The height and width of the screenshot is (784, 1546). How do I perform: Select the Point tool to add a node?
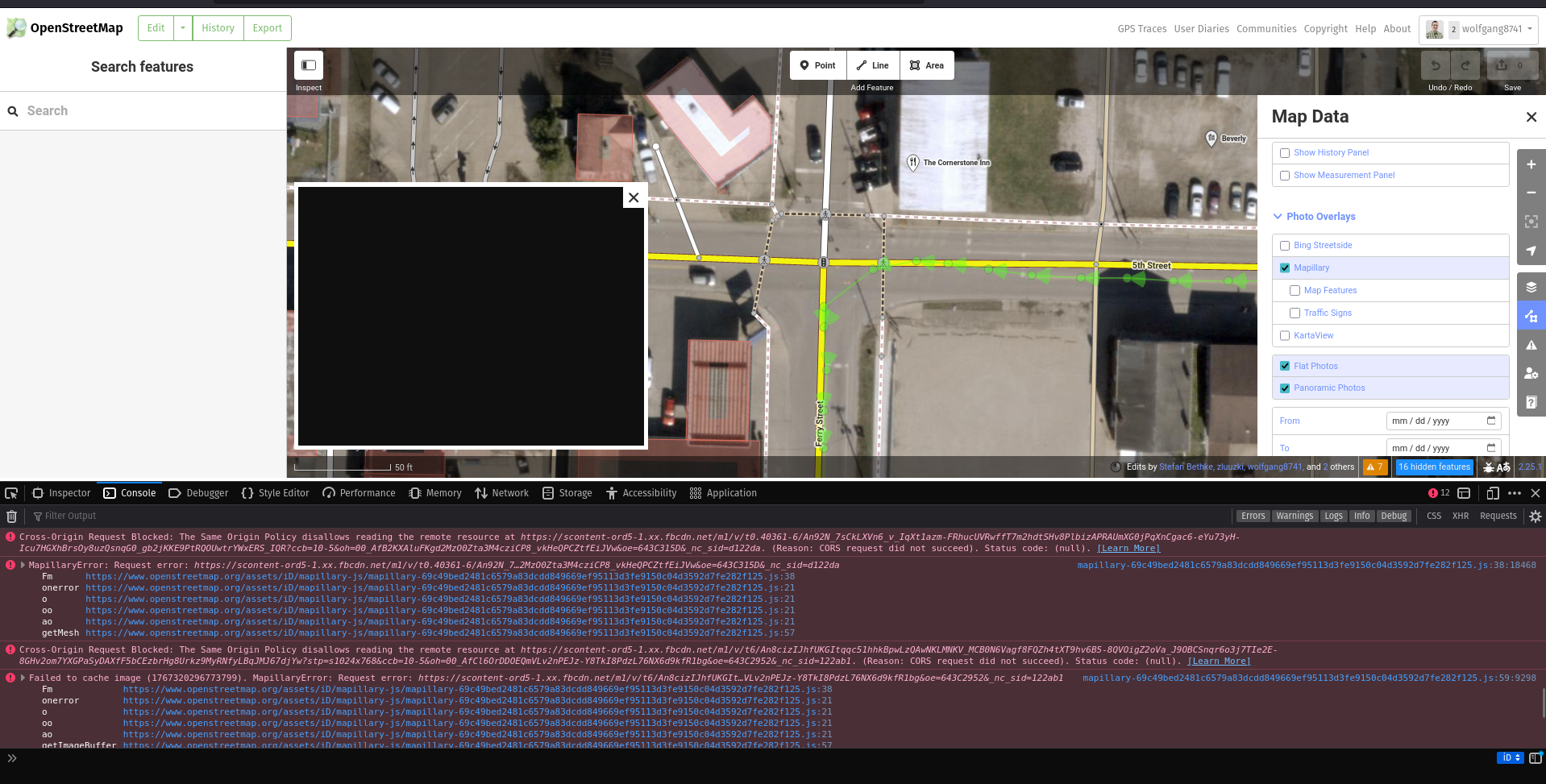[x=817, y=65]
